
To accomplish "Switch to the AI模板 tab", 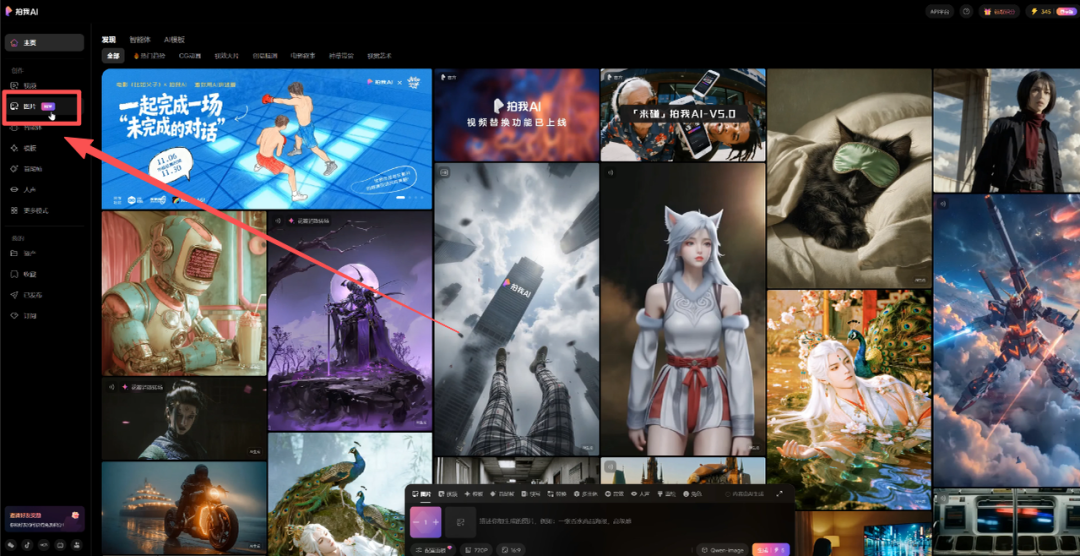I will [174, 39].
